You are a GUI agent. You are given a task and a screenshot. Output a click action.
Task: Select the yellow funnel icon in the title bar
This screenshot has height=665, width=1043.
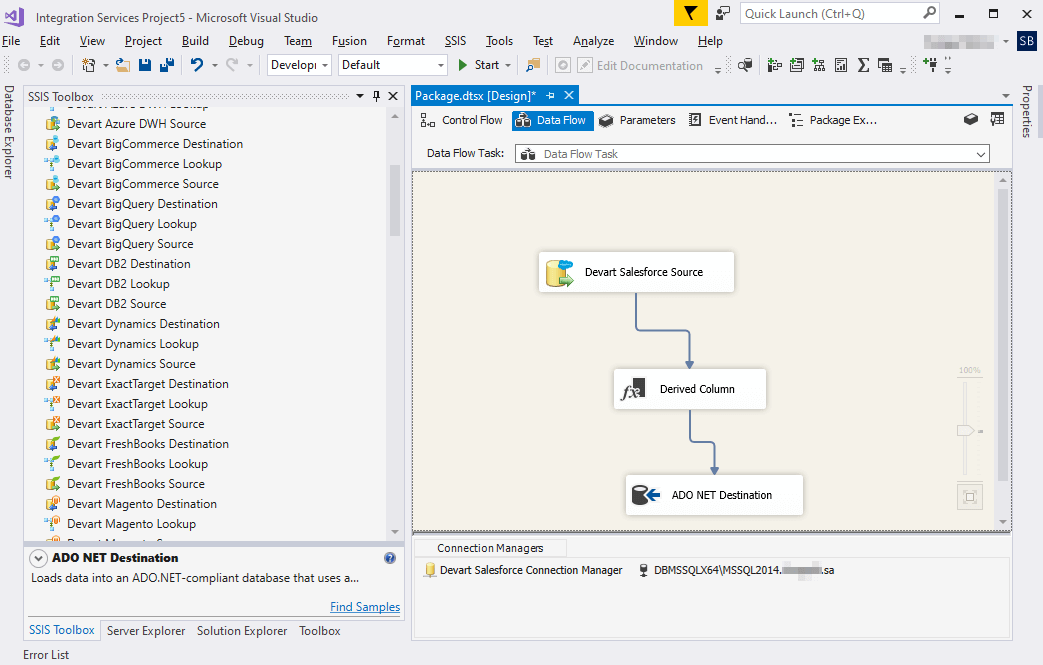tap(689, 14)
